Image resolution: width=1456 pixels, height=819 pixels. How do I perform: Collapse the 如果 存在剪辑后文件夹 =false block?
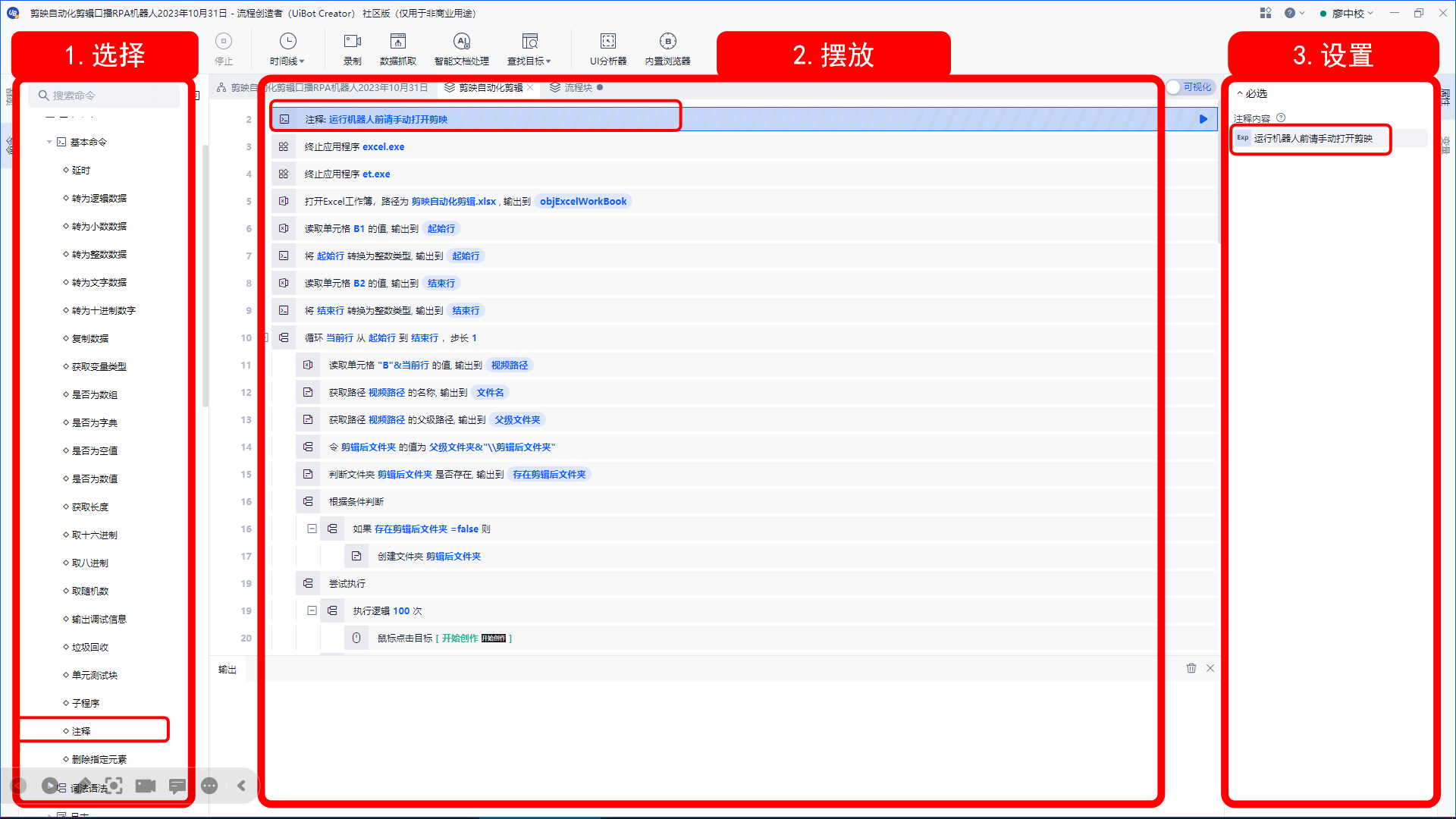pos(312,529)
